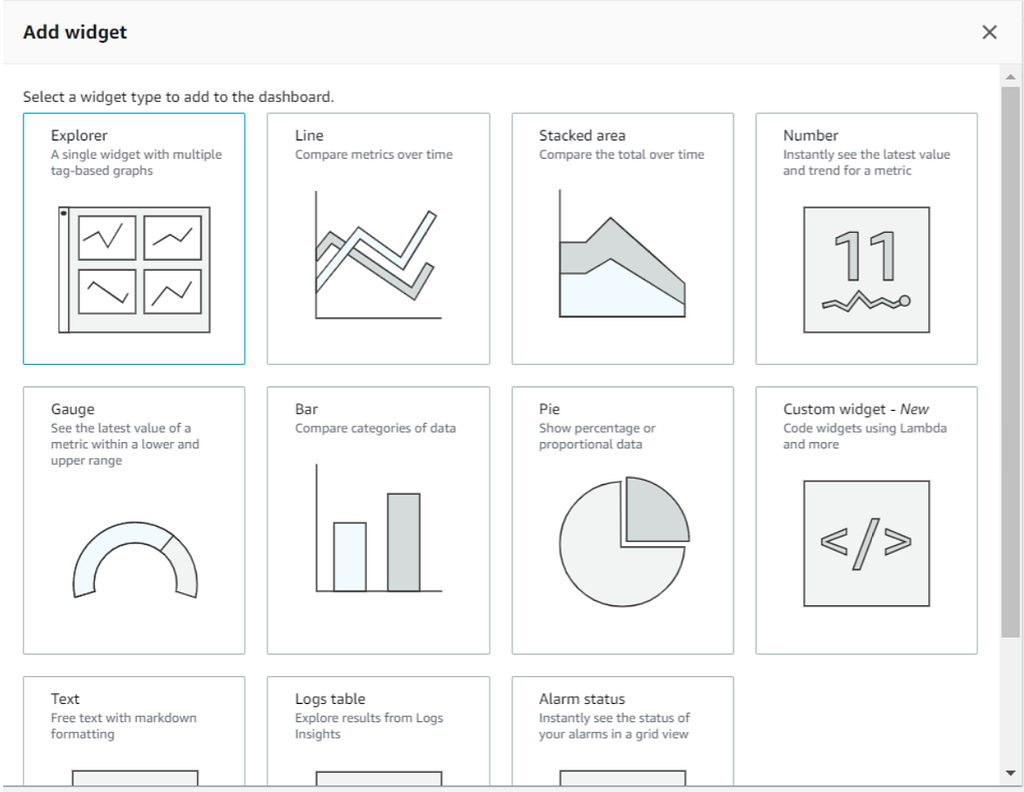The image size is (1024, 792).
Task: Click the 'Line' widget title
Action: click(309, 135)
